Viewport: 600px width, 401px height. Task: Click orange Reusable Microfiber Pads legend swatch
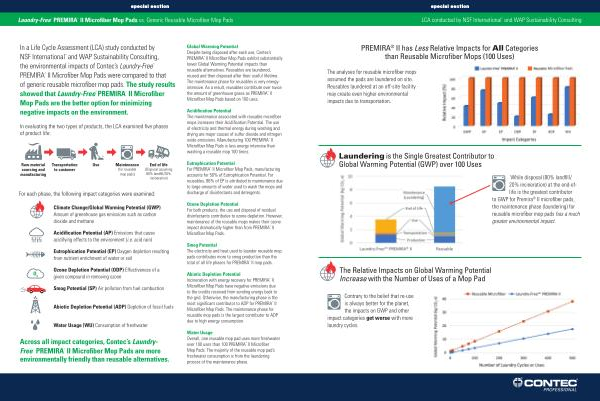coord(530,68)
